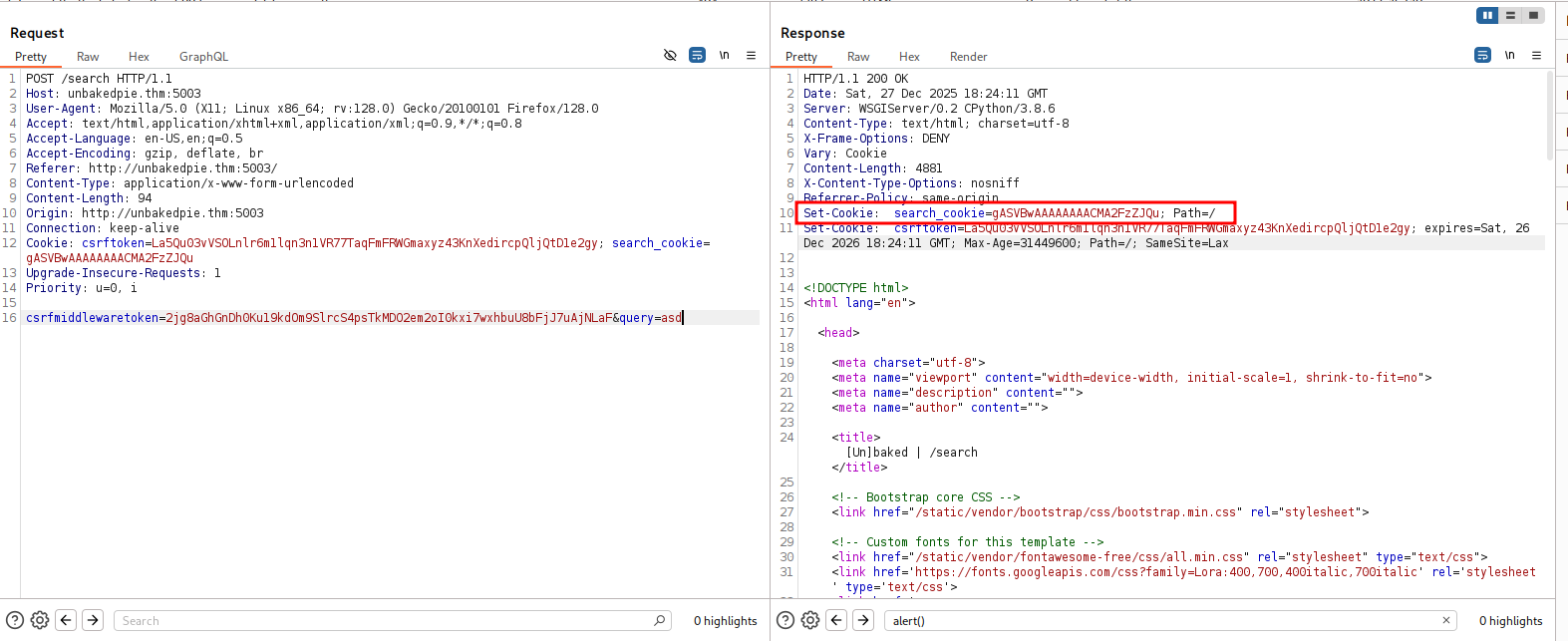This screenshot has width=1568, height=641.
Task: Toggle the response message-formatting icon next to \n
Action: click(x=1482, y=55)
